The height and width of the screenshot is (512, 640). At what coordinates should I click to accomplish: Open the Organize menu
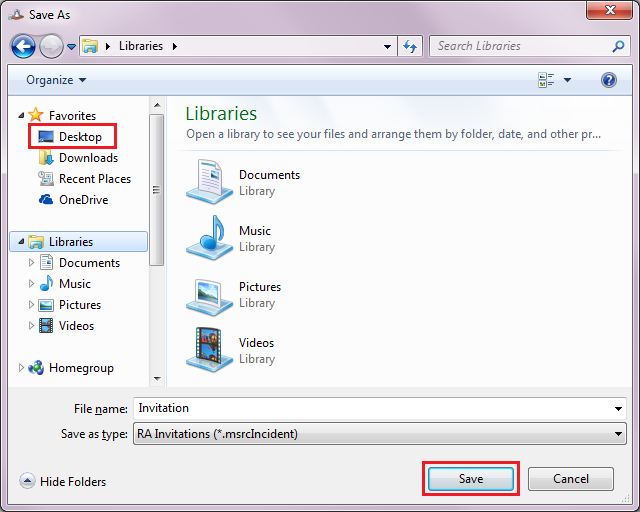[56, 80]
